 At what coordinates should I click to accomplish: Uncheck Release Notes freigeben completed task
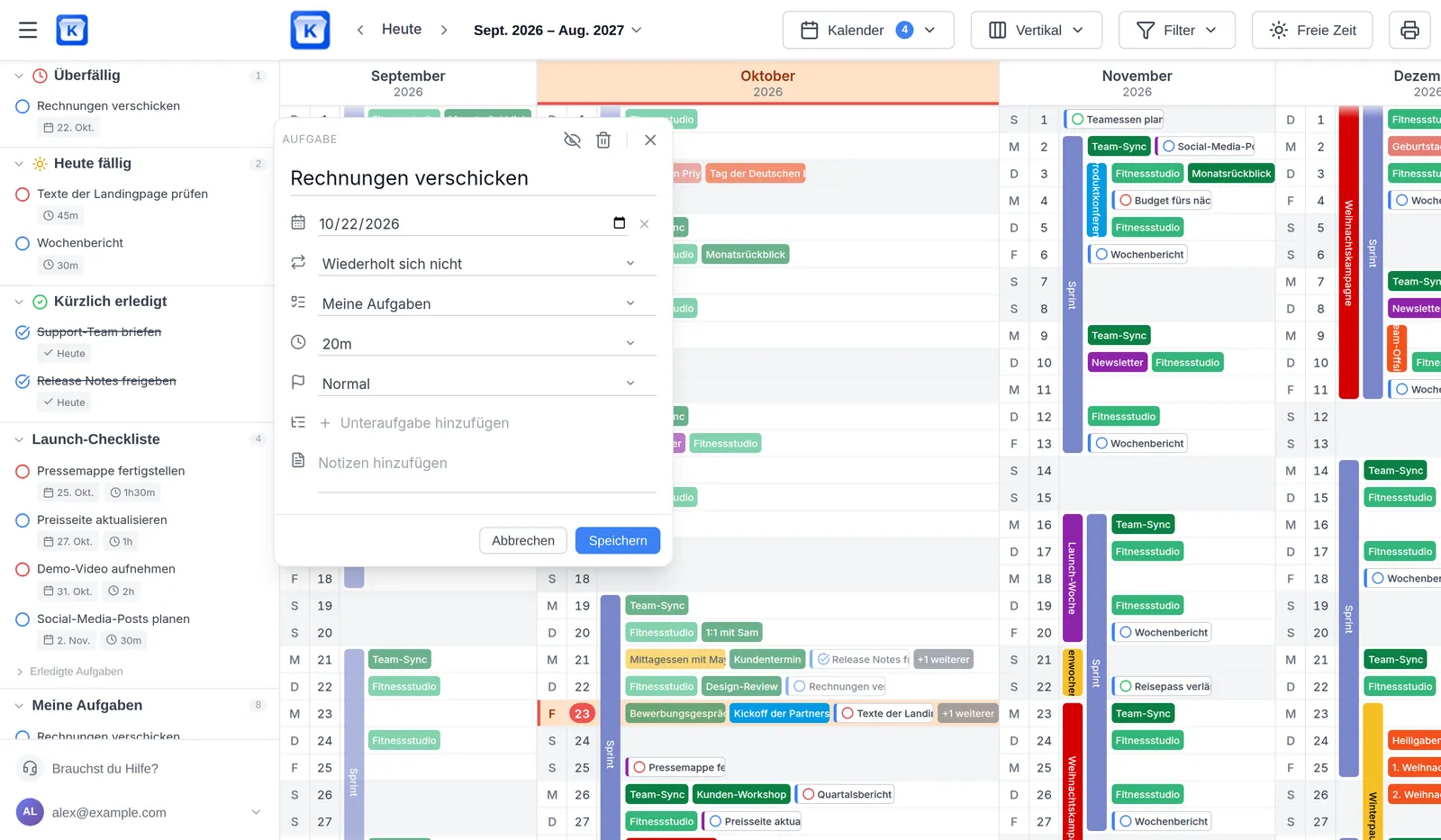click(x=23, y=381)
